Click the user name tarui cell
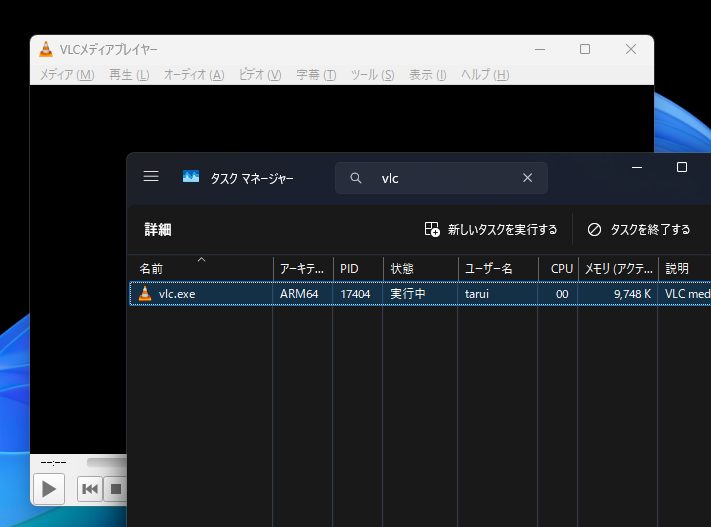 coord(477,294)
